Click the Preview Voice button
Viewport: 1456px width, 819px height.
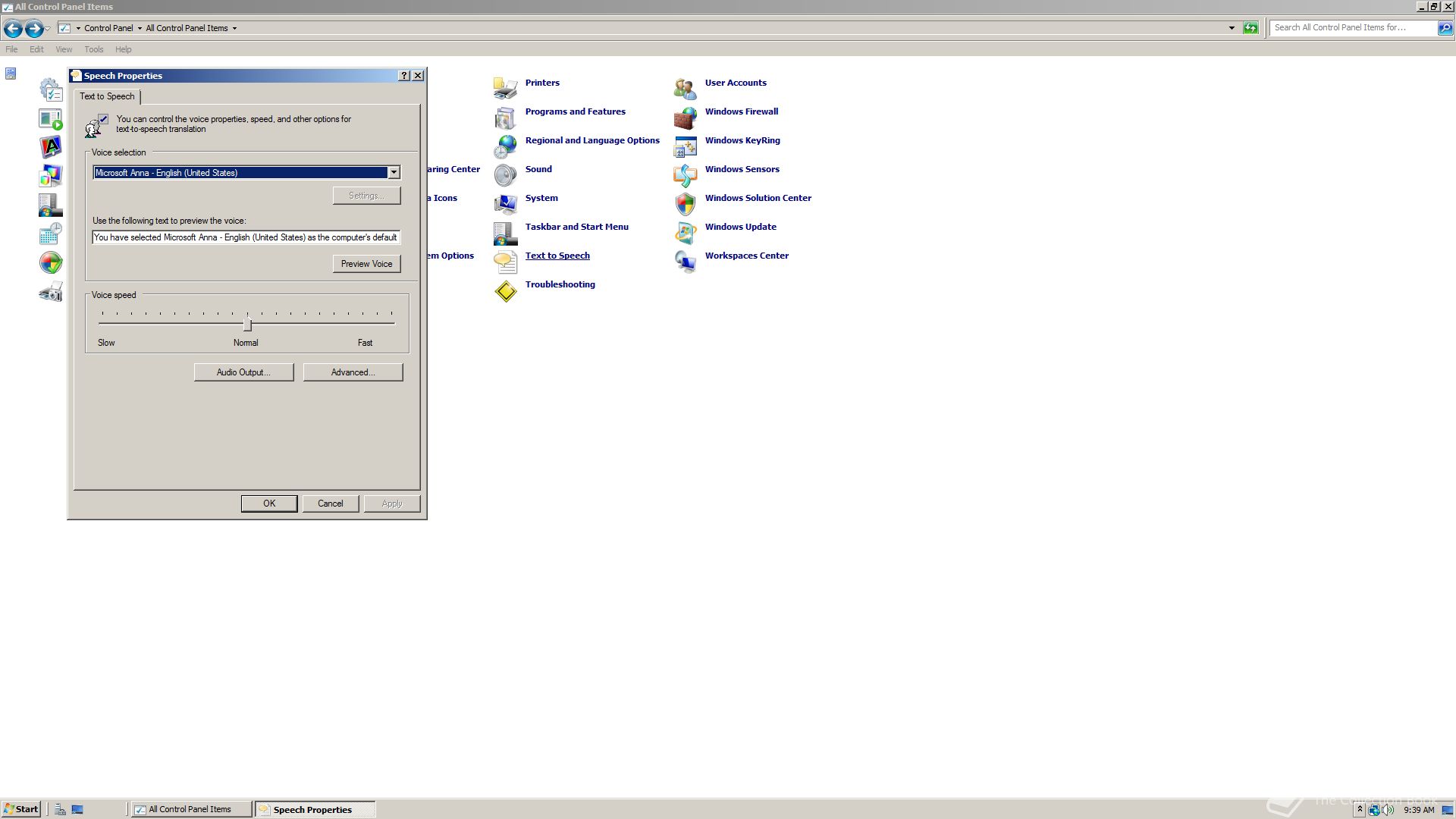click(x=367, y=264)
